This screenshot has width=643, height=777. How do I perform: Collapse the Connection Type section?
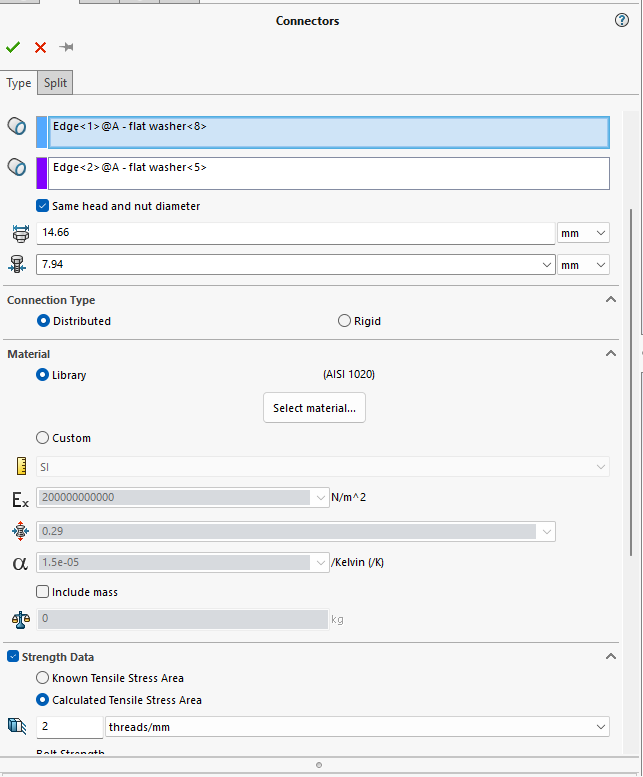pos(611,299)
